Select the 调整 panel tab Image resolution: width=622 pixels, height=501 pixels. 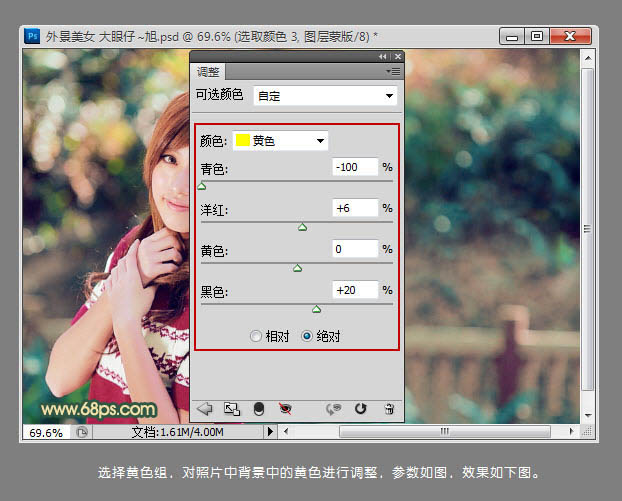208,72
